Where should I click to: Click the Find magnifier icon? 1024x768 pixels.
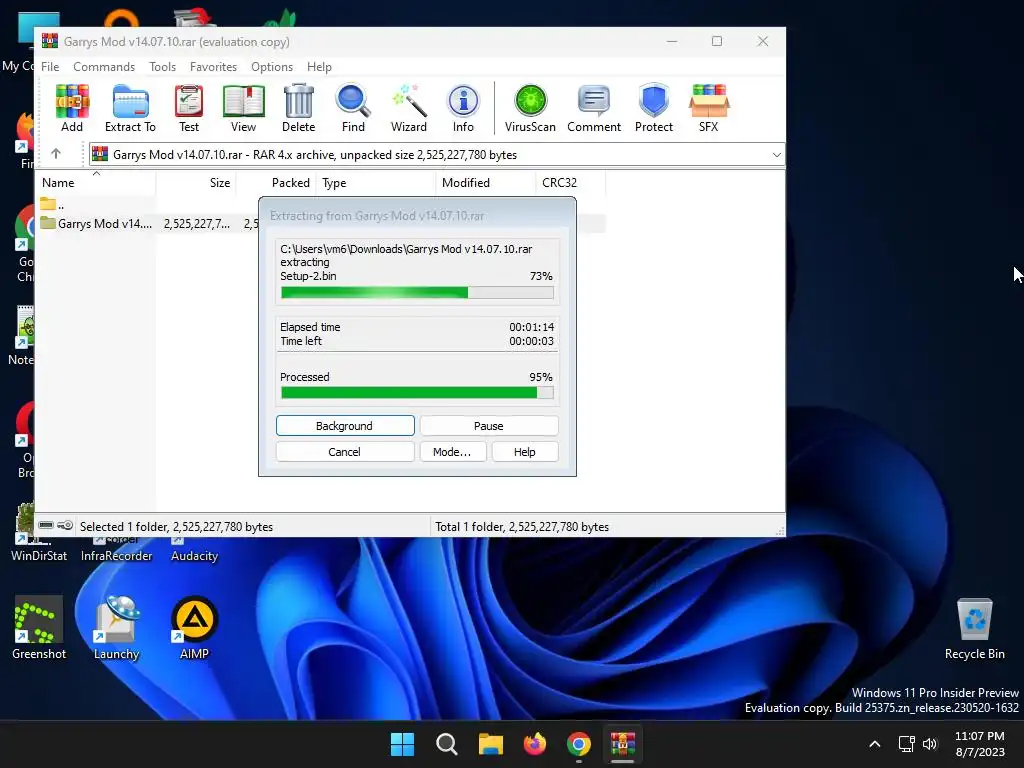353,108
